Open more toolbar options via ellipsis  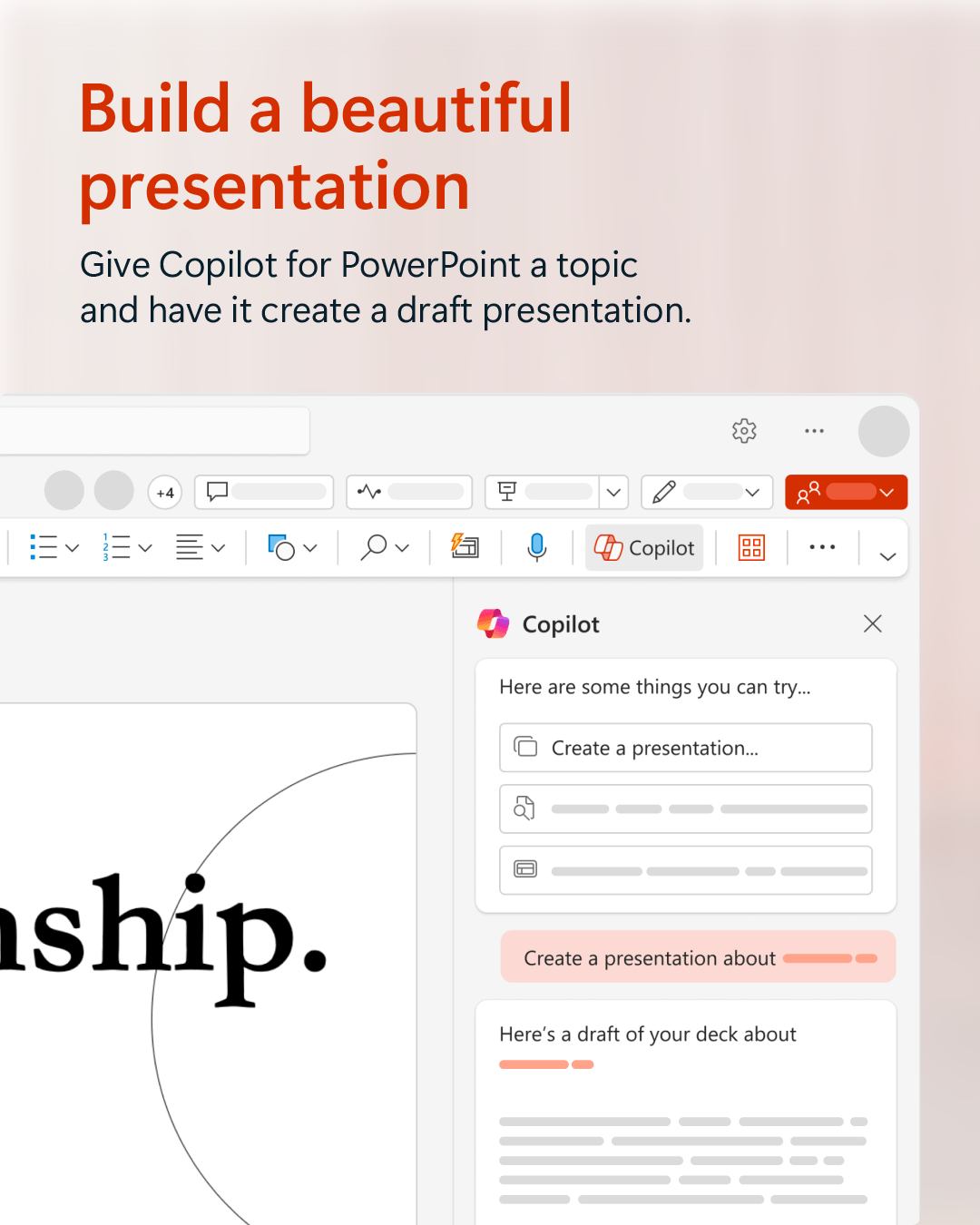[x=821, y=547]
